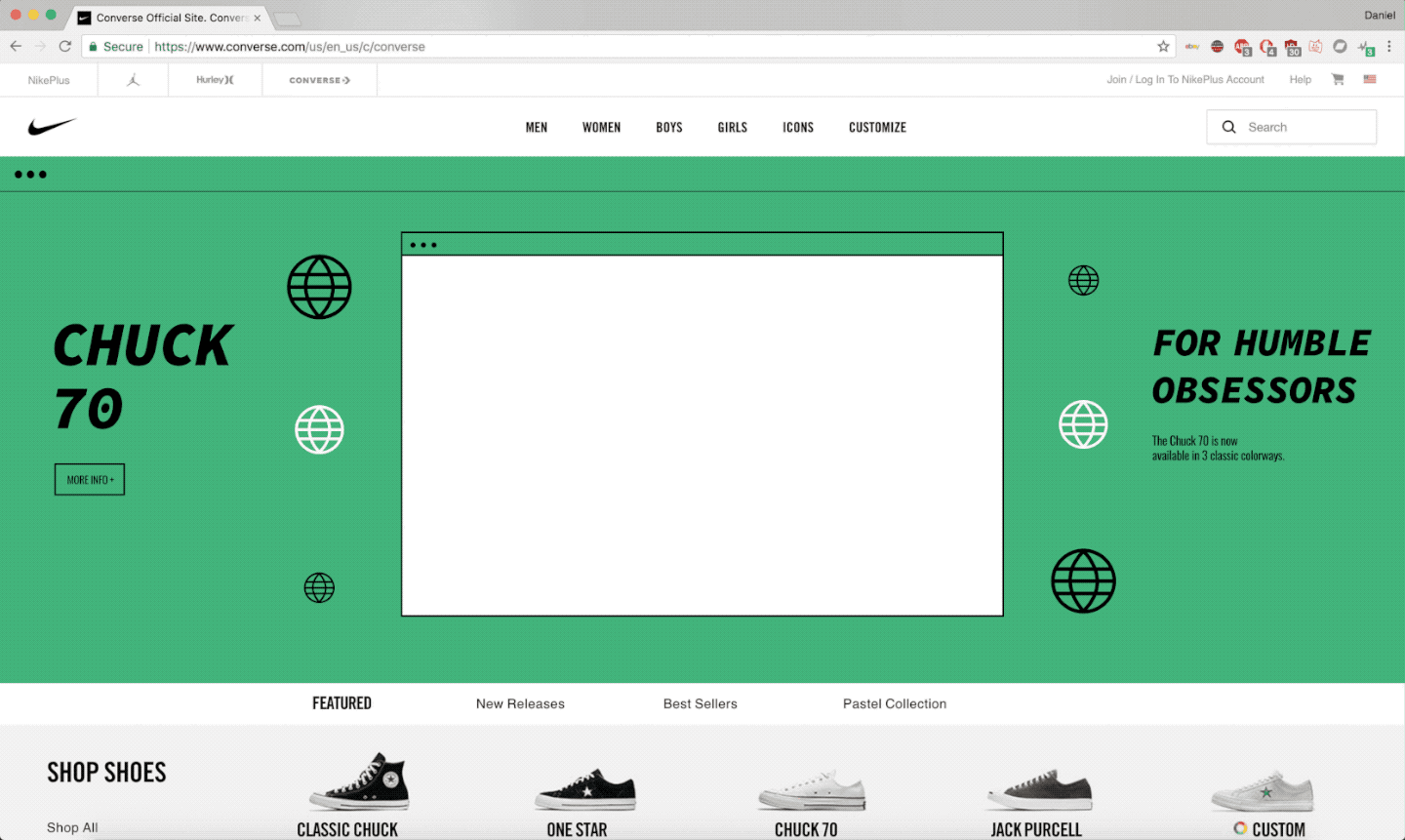
Task: Open a new browser tab
Action: pos(287,19)
